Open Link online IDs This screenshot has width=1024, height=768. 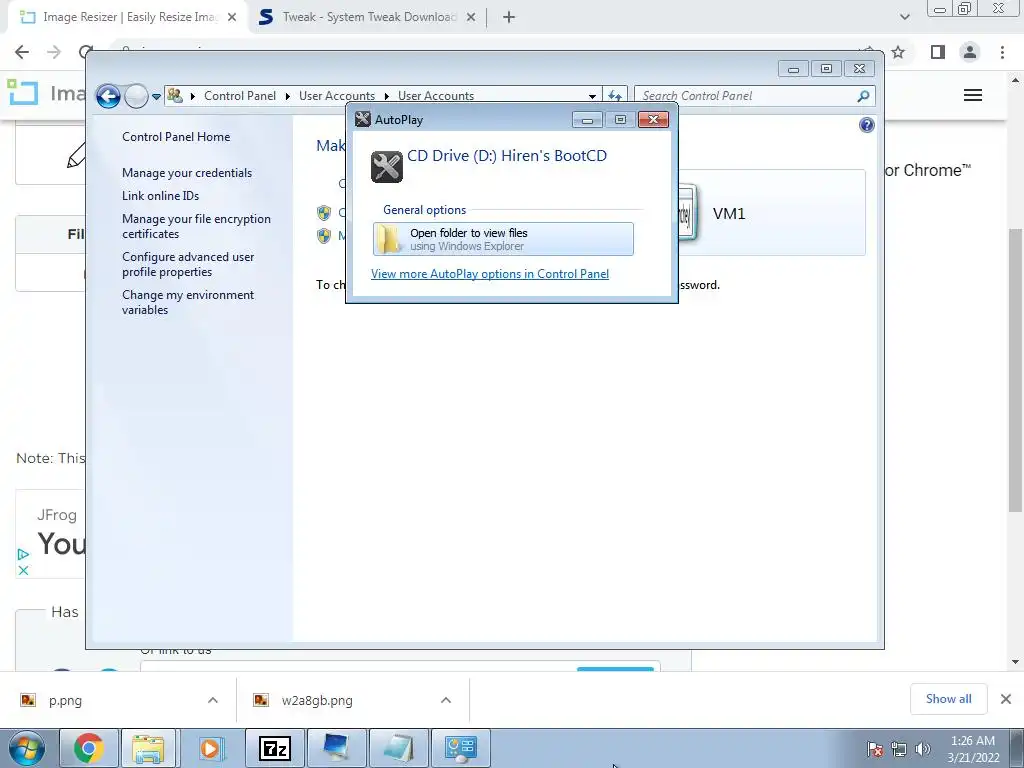[x=160, y=195]
